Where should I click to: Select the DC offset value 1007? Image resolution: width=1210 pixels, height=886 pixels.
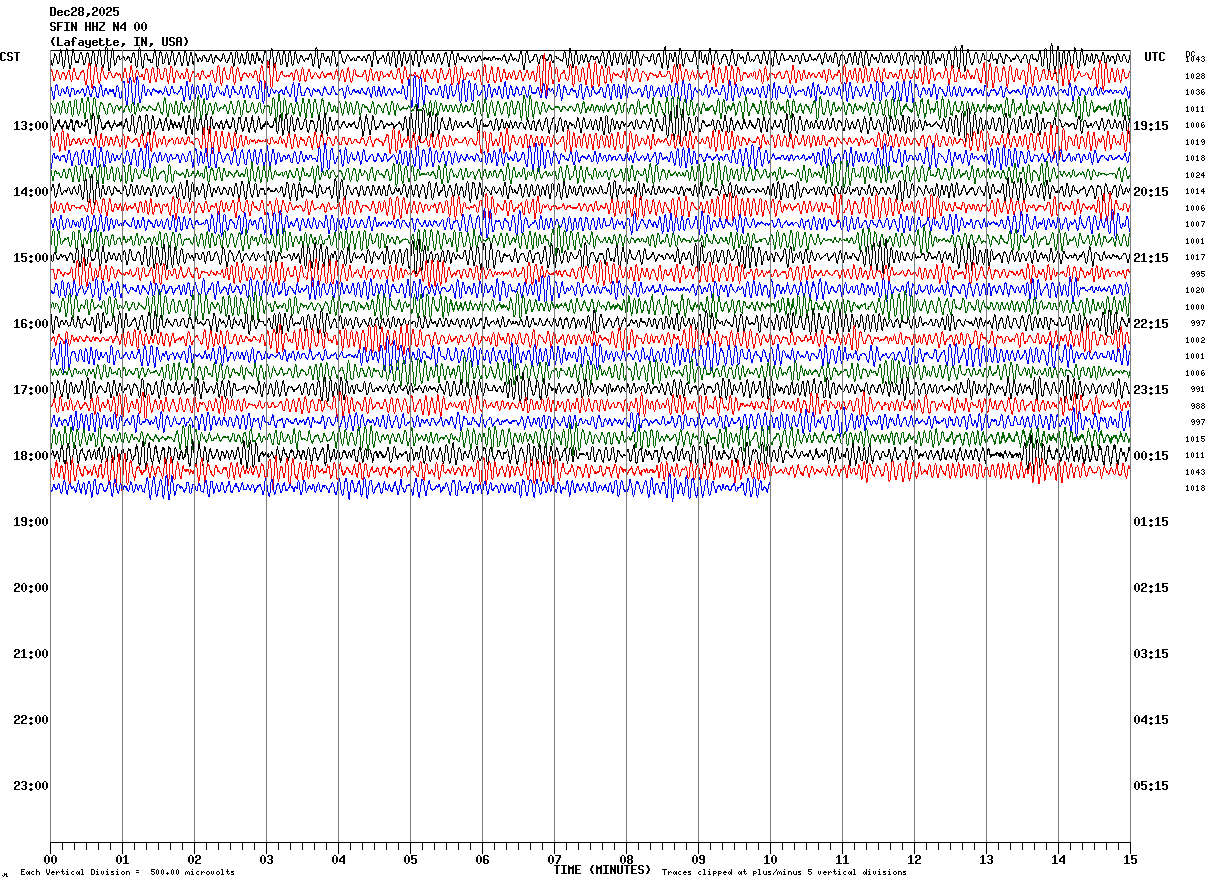(x=1195, y=225)
